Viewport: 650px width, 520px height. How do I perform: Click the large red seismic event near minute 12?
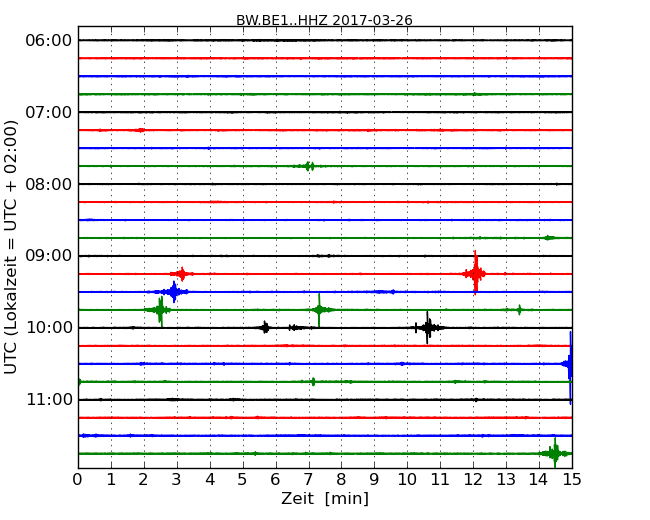click(475, 273)
